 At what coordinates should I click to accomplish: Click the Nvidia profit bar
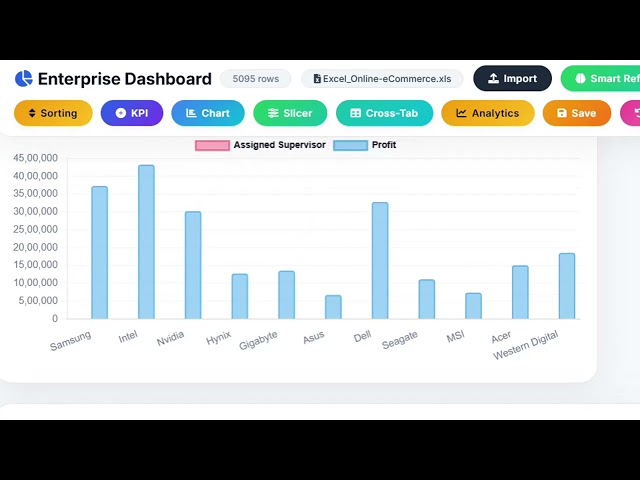(193, 265)
